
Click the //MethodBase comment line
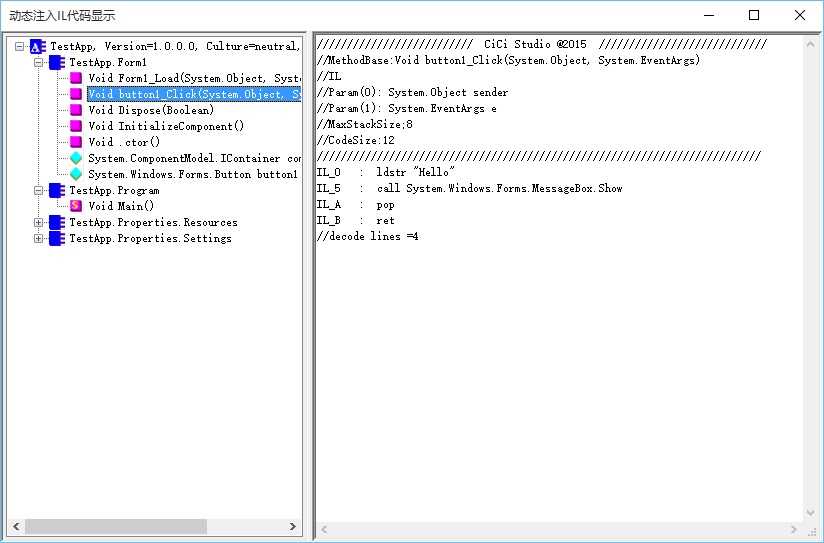pos(508,60)
